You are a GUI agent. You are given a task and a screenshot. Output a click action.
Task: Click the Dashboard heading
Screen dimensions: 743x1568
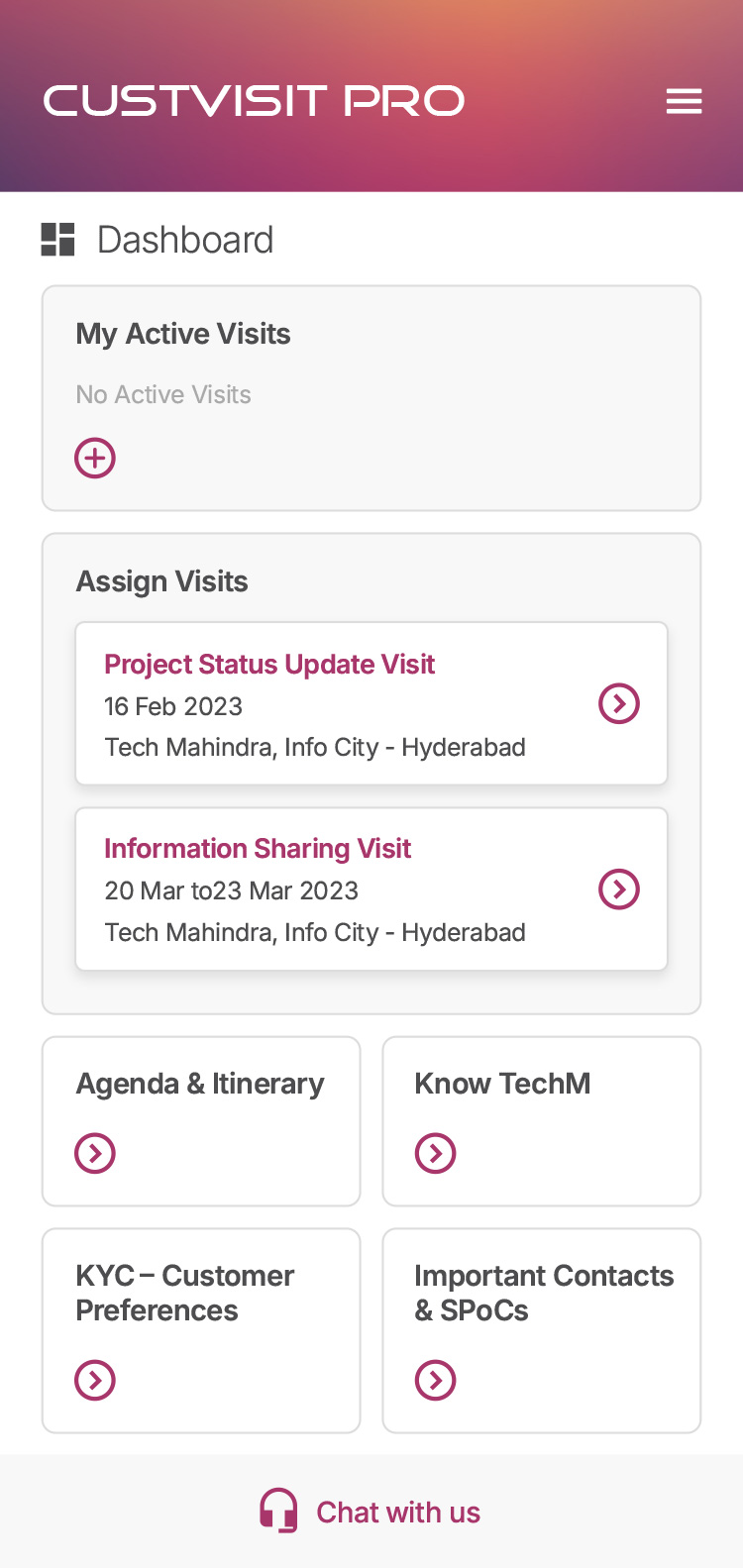185,240
